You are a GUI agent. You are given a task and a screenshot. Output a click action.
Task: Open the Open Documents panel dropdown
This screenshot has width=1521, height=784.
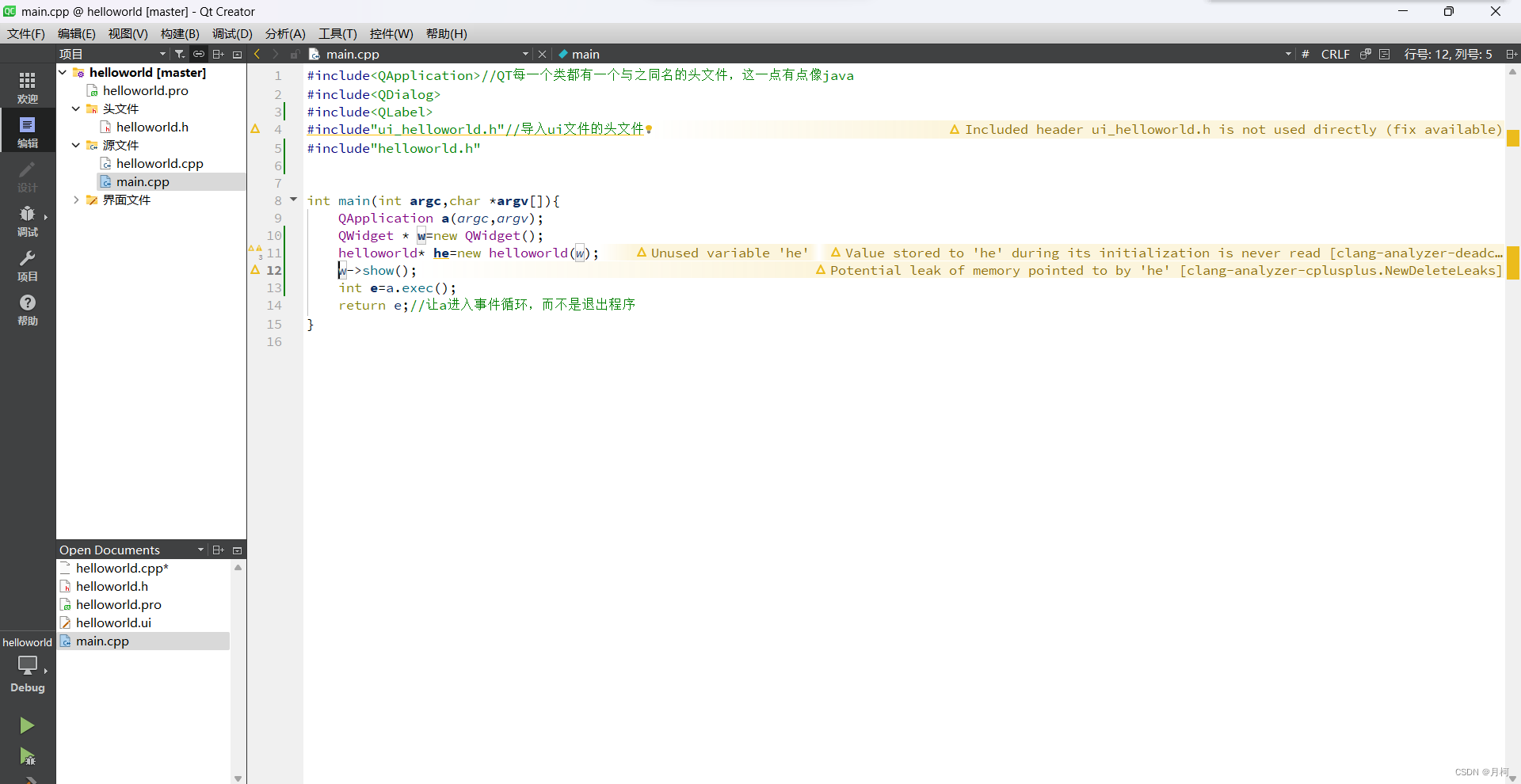click(200, 550)
